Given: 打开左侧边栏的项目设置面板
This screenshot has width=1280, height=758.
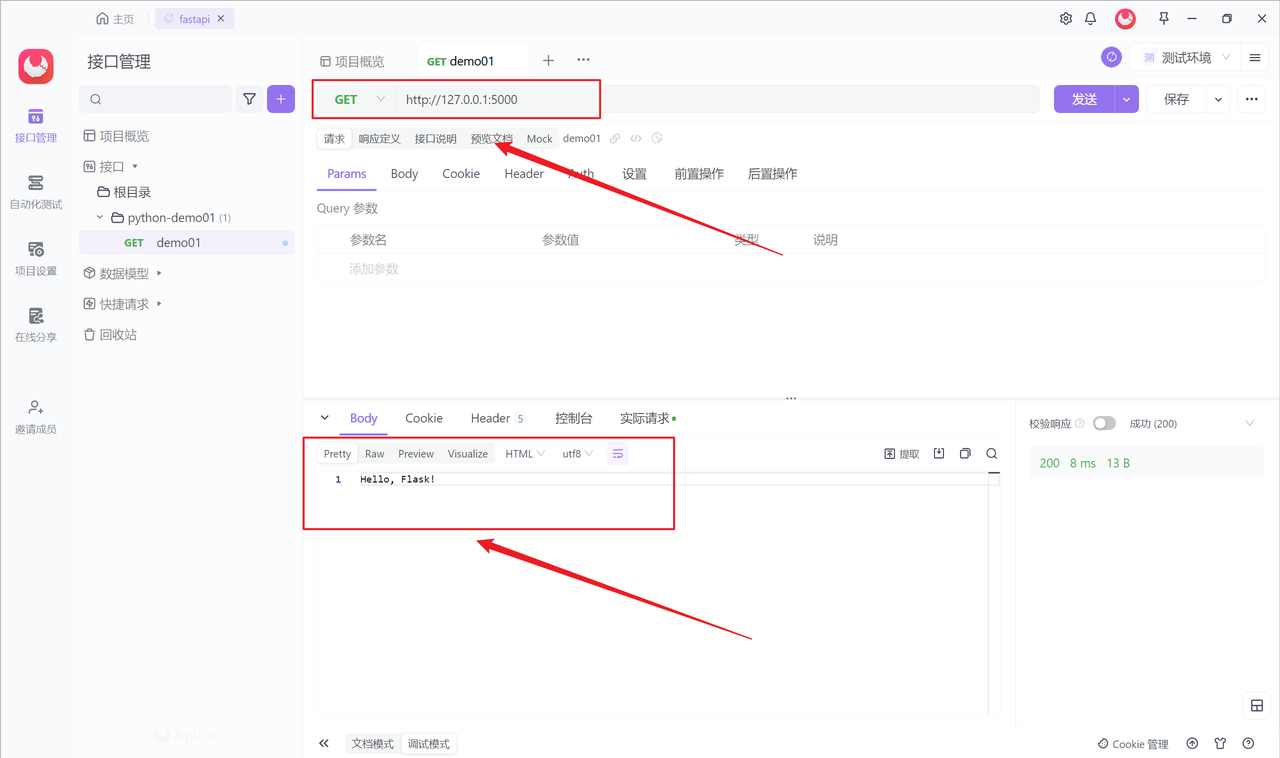Looking at the screenshot, I should tap(35, 258).
